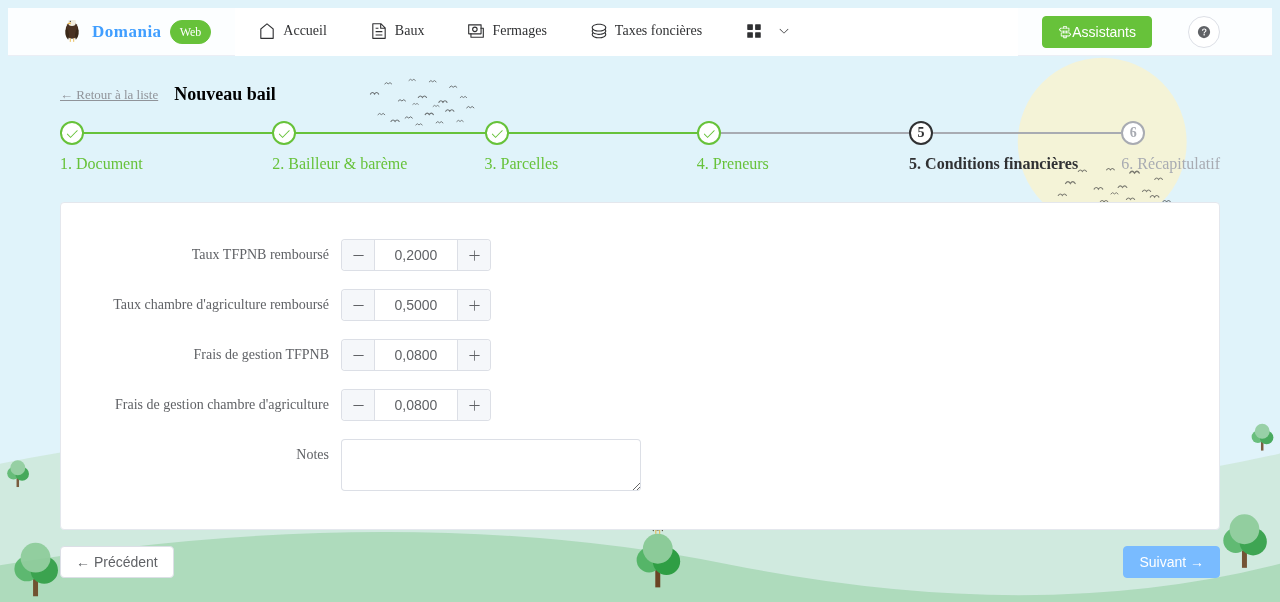Select the '5. Conditions financières' step label
The height and width of the screenshot is (602, 1280).
coord(994,164)
